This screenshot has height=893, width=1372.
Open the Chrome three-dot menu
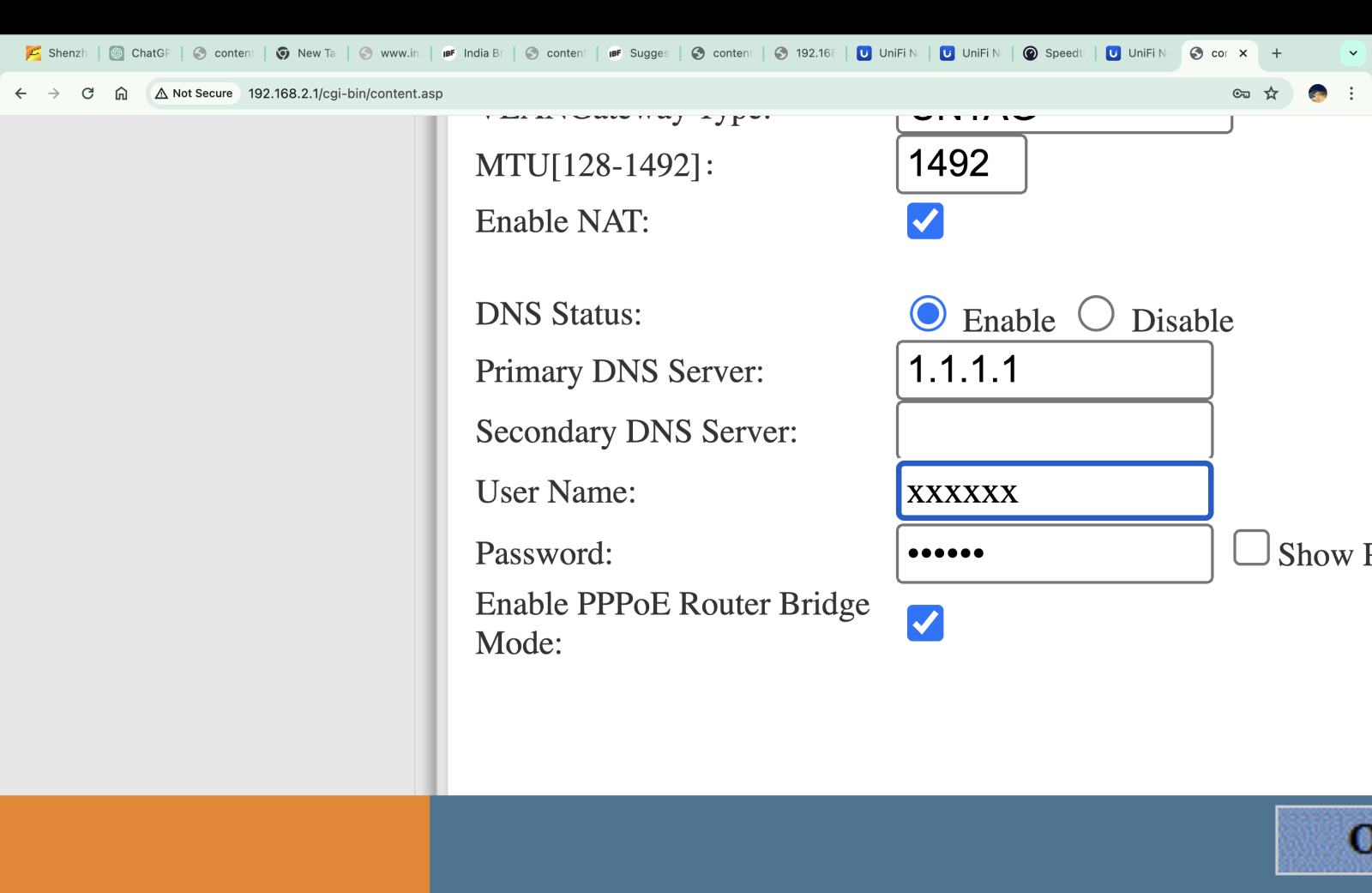(1351, 94)
